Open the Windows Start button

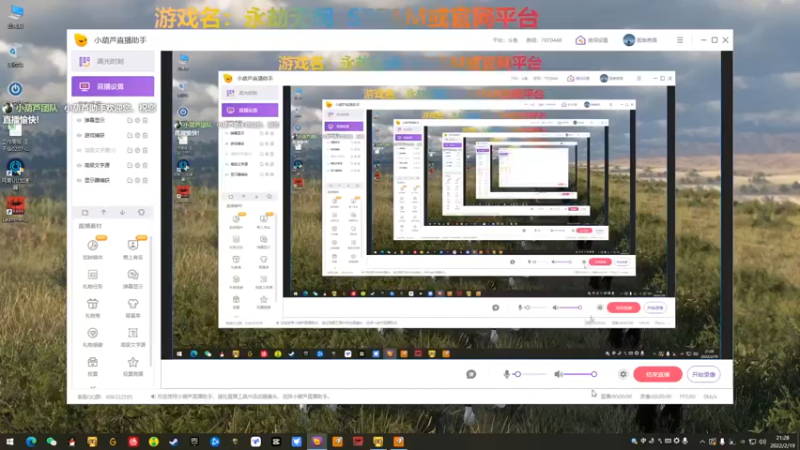(x=10, y=441)
